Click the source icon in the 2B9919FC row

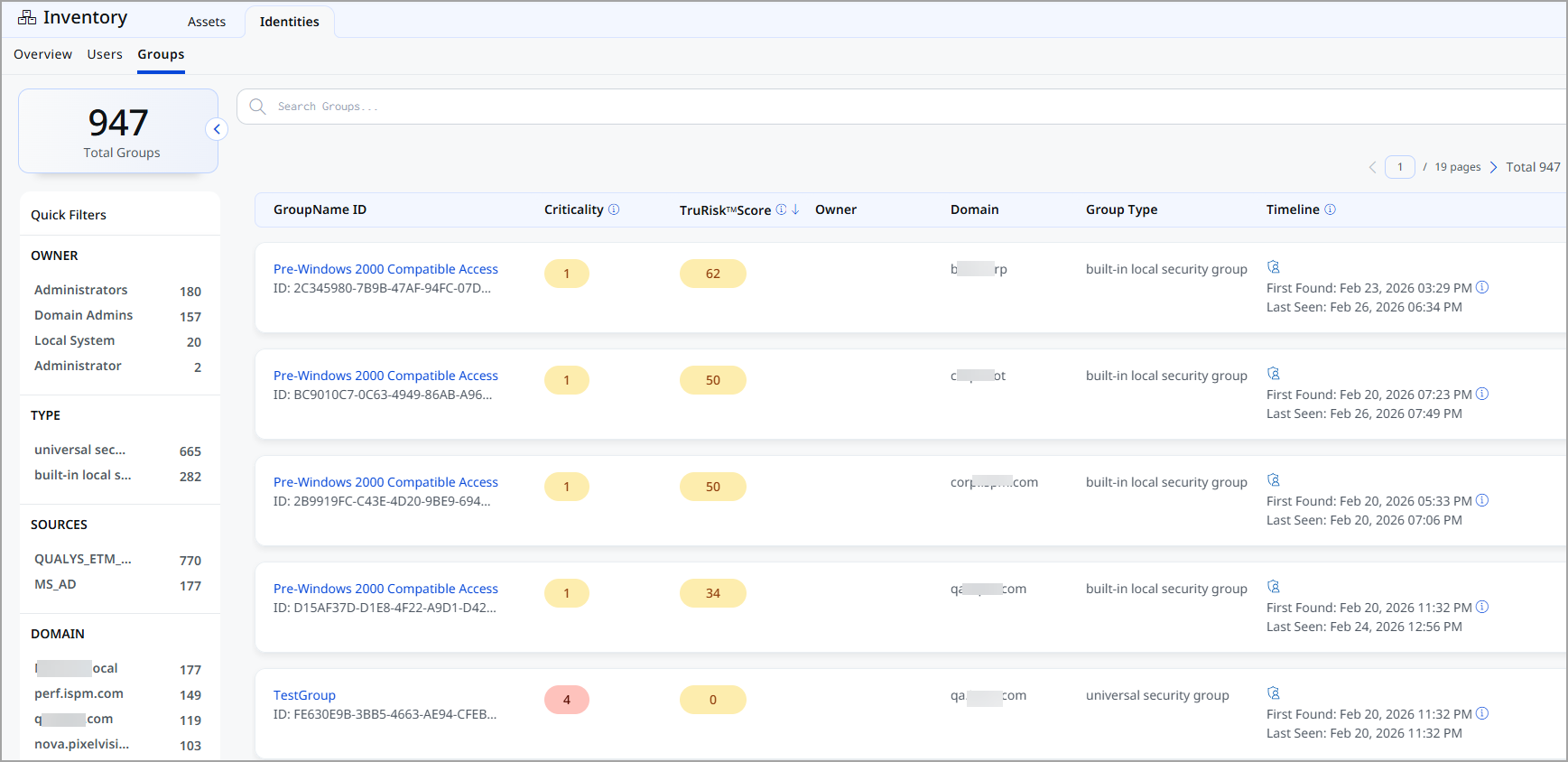[1274, 480]
